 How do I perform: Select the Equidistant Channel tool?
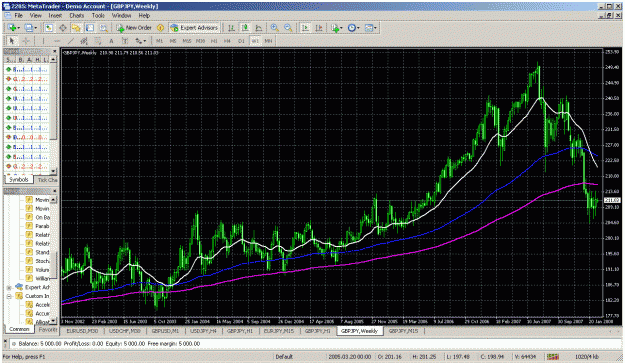(x=84, y=41)
